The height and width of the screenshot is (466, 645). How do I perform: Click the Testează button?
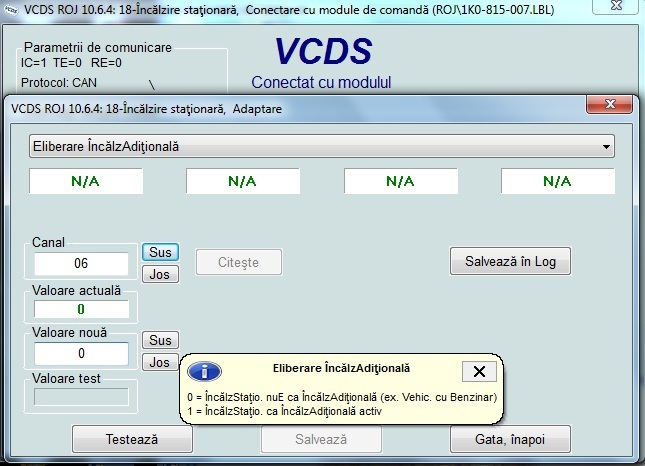[132, 439]
